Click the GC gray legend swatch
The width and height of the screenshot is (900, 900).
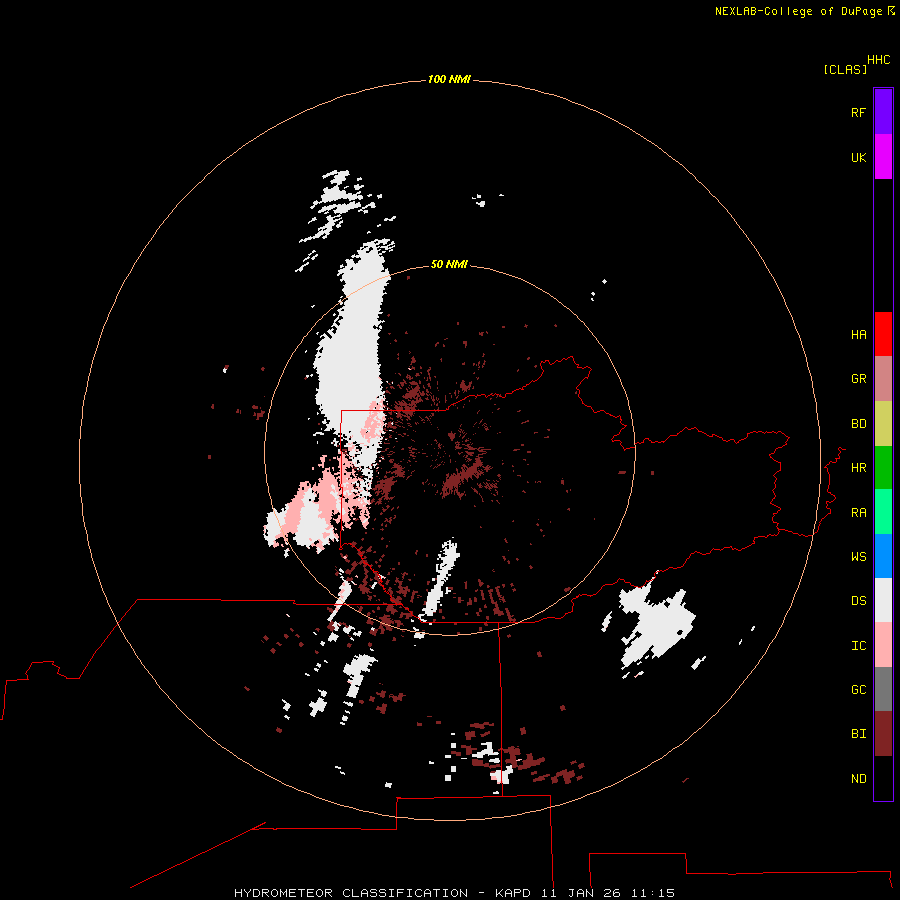click(x=883, y=689)
